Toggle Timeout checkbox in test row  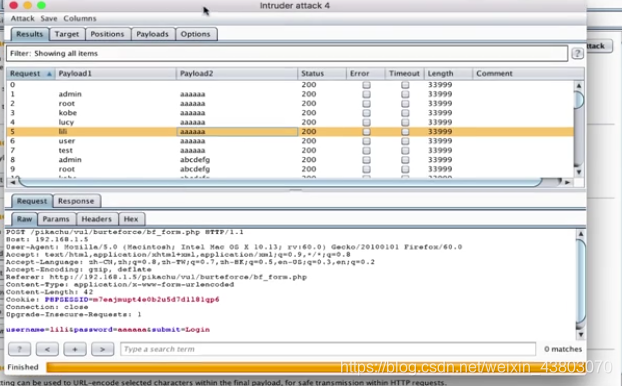click(x=405, y=151)
